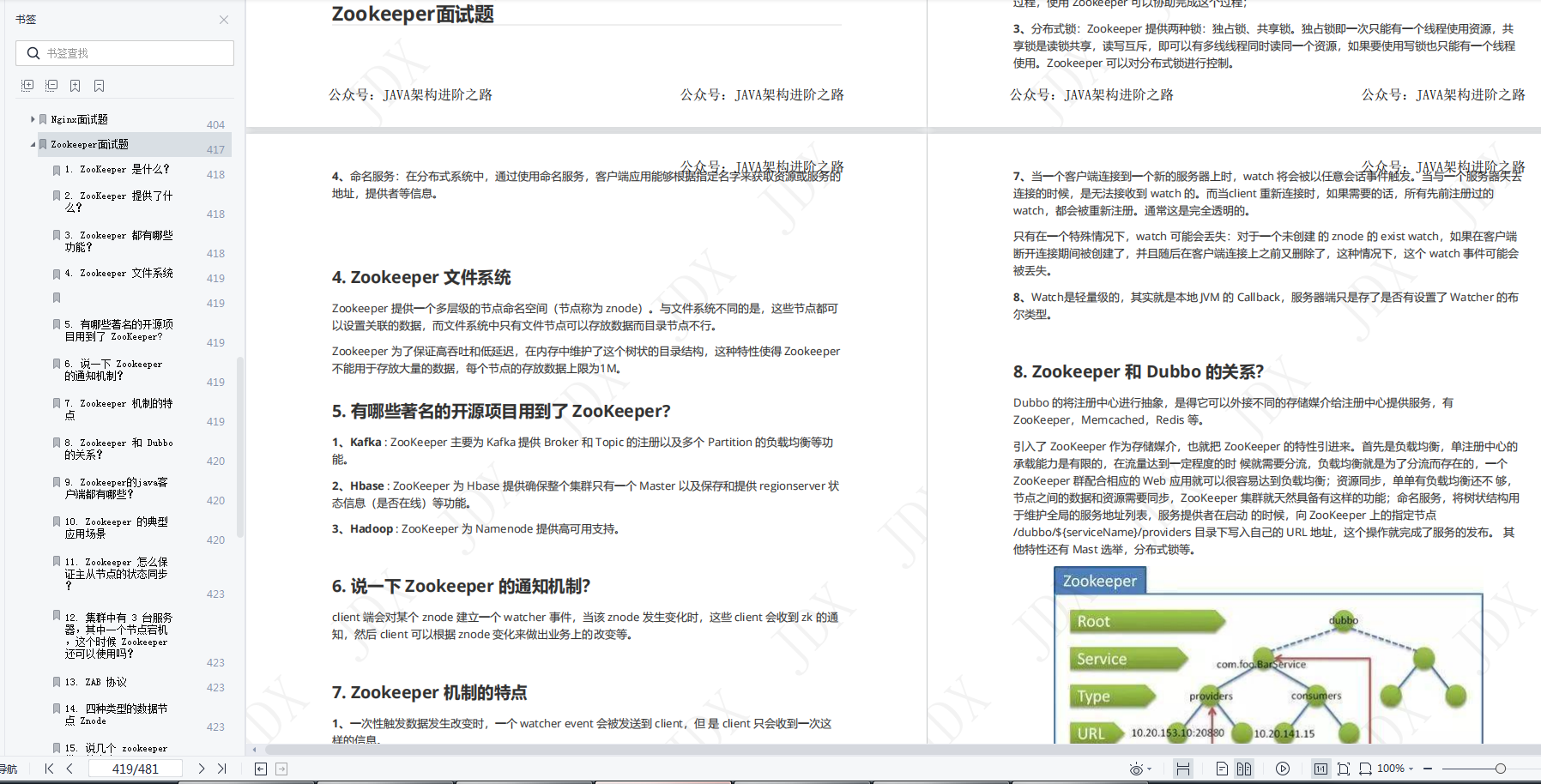Image resolution: width=1541 pixels, height=784 pixels.
Task: Go to bookmark 3. Zookeeper 都有哪些功能?
Action: click(118, 241)
